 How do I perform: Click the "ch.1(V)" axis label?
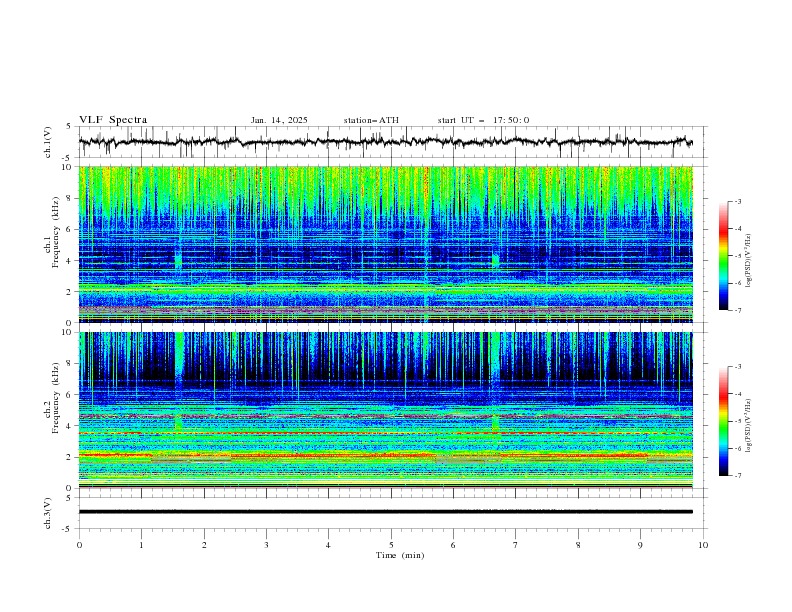coord(48,142)
